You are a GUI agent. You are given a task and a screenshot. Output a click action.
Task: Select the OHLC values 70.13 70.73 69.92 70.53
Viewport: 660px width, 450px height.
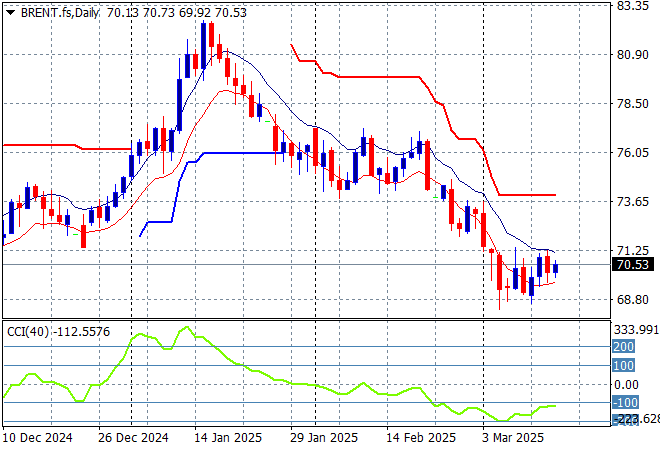(x=177, y=13)
